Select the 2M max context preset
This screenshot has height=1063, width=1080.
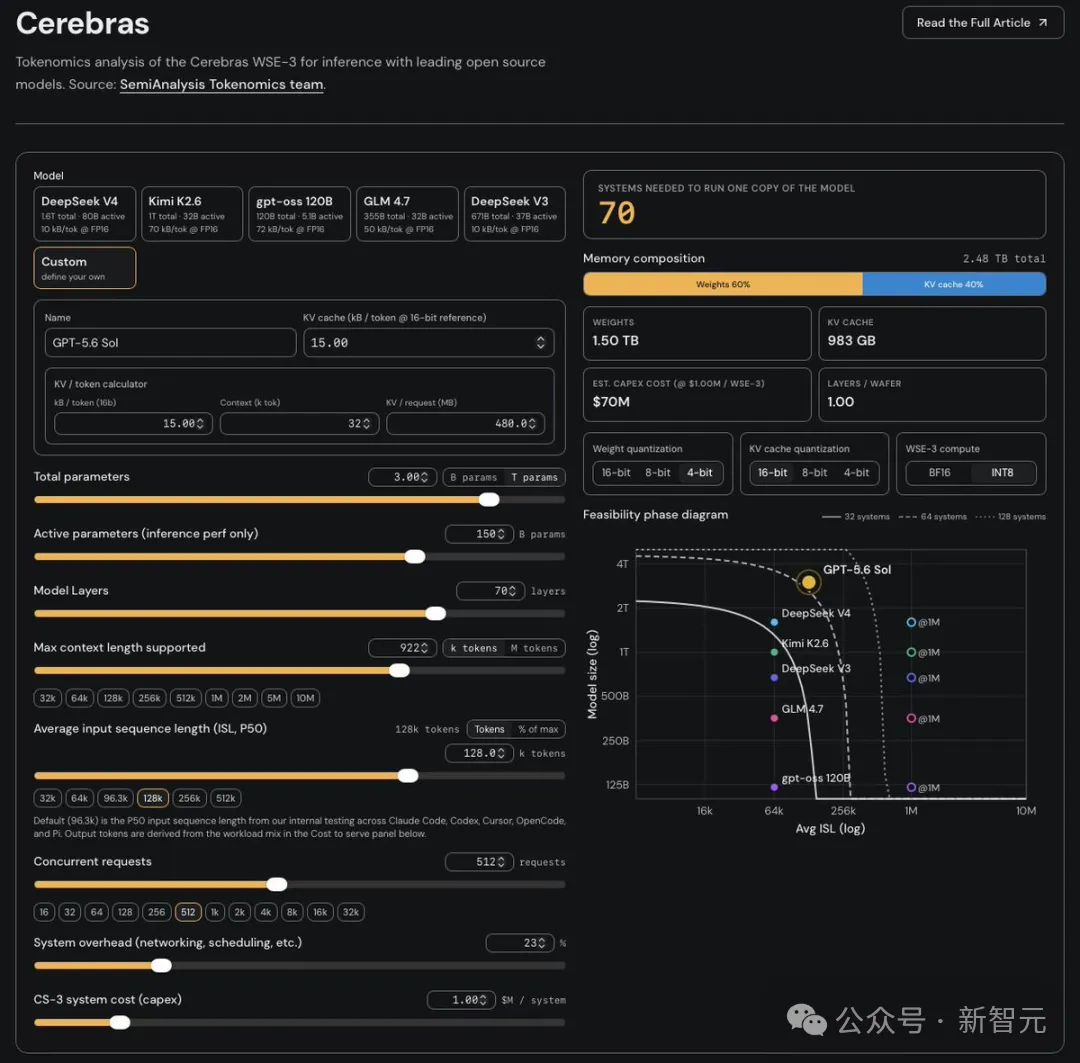(x=245, y=698)
